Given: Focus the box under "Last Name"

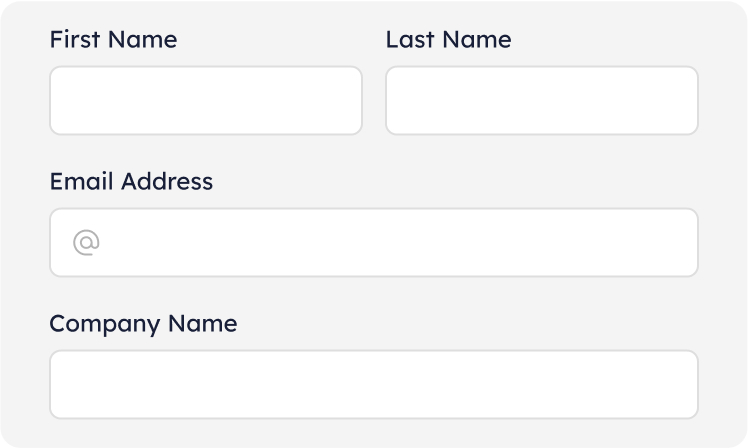Looking at the screenshot, I should pos(541,100).
